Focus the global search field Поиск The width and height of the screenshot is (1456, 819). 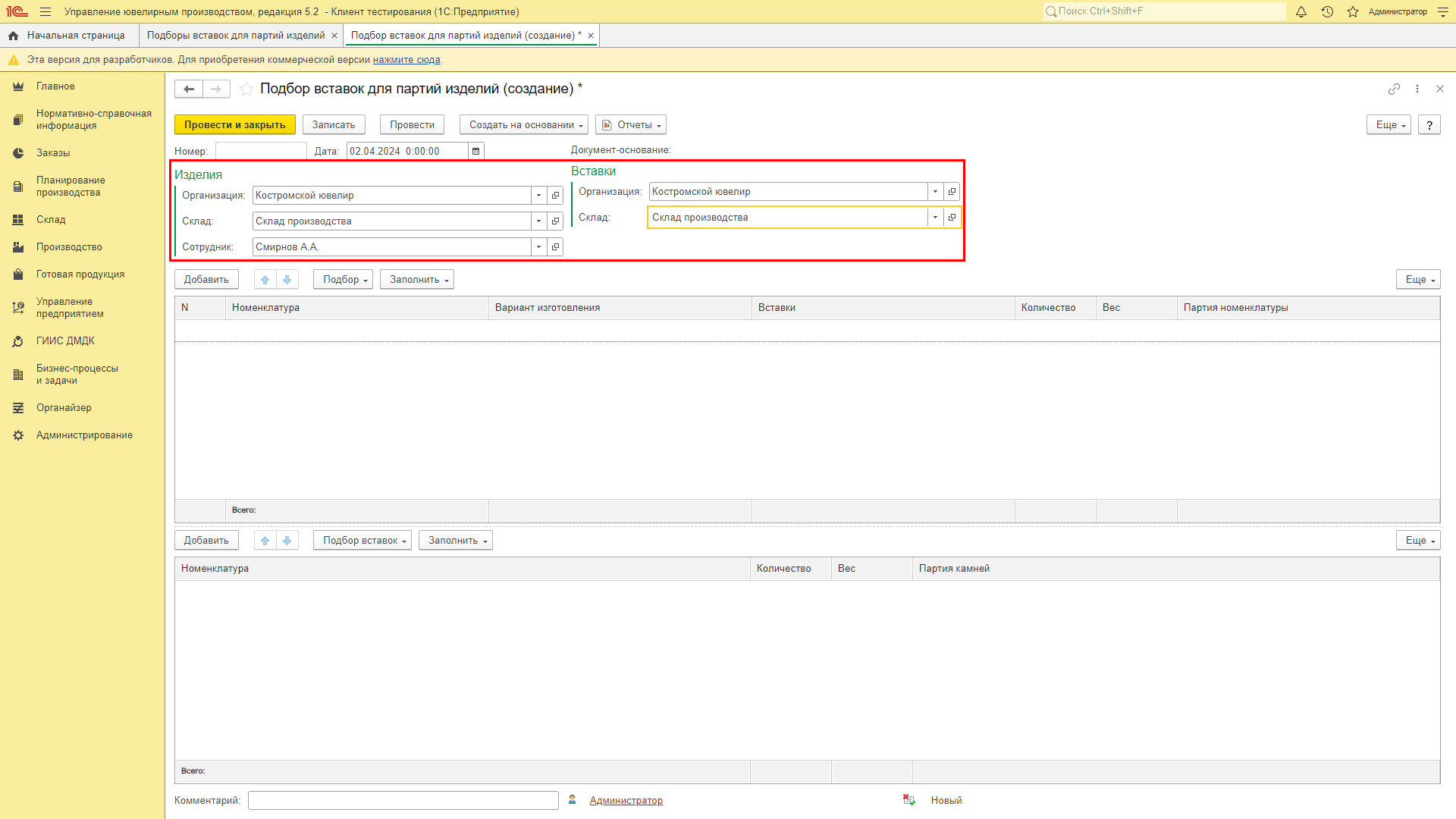click(1164, 11)
